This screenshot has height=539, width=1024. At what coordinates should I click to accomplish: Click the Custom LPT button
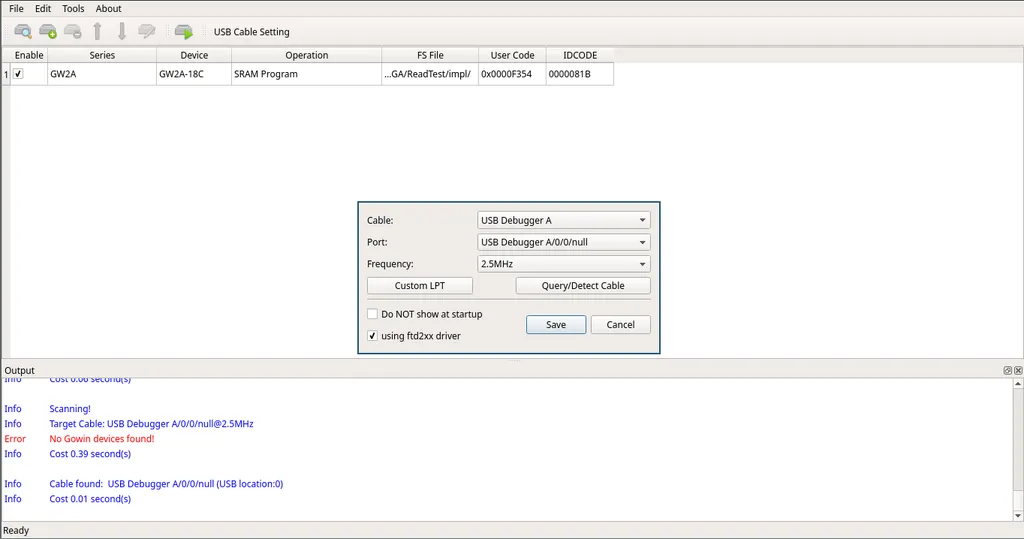[420, 286]
